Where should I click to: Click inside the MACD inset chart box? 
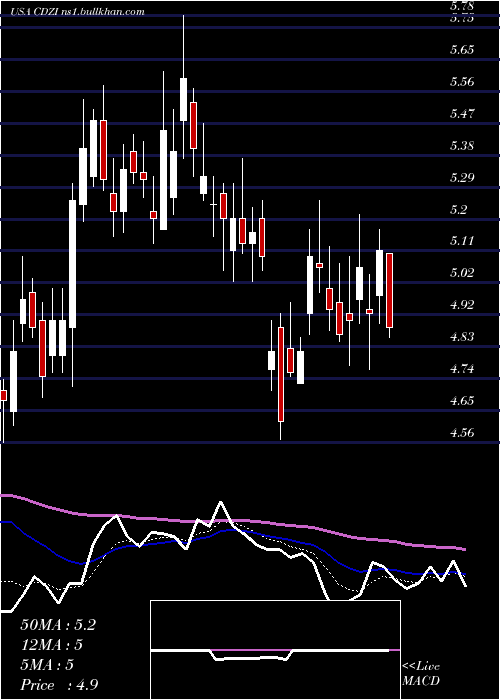pos(275,650)
